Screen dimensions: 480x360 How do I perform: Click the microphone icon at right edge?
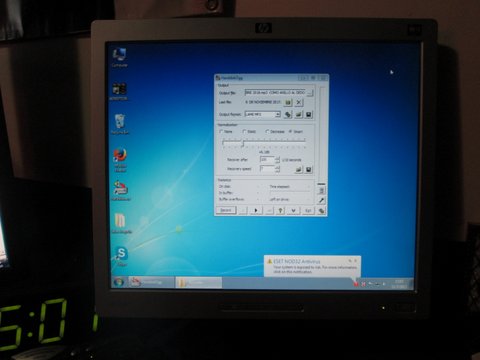(x=321, y=200)
